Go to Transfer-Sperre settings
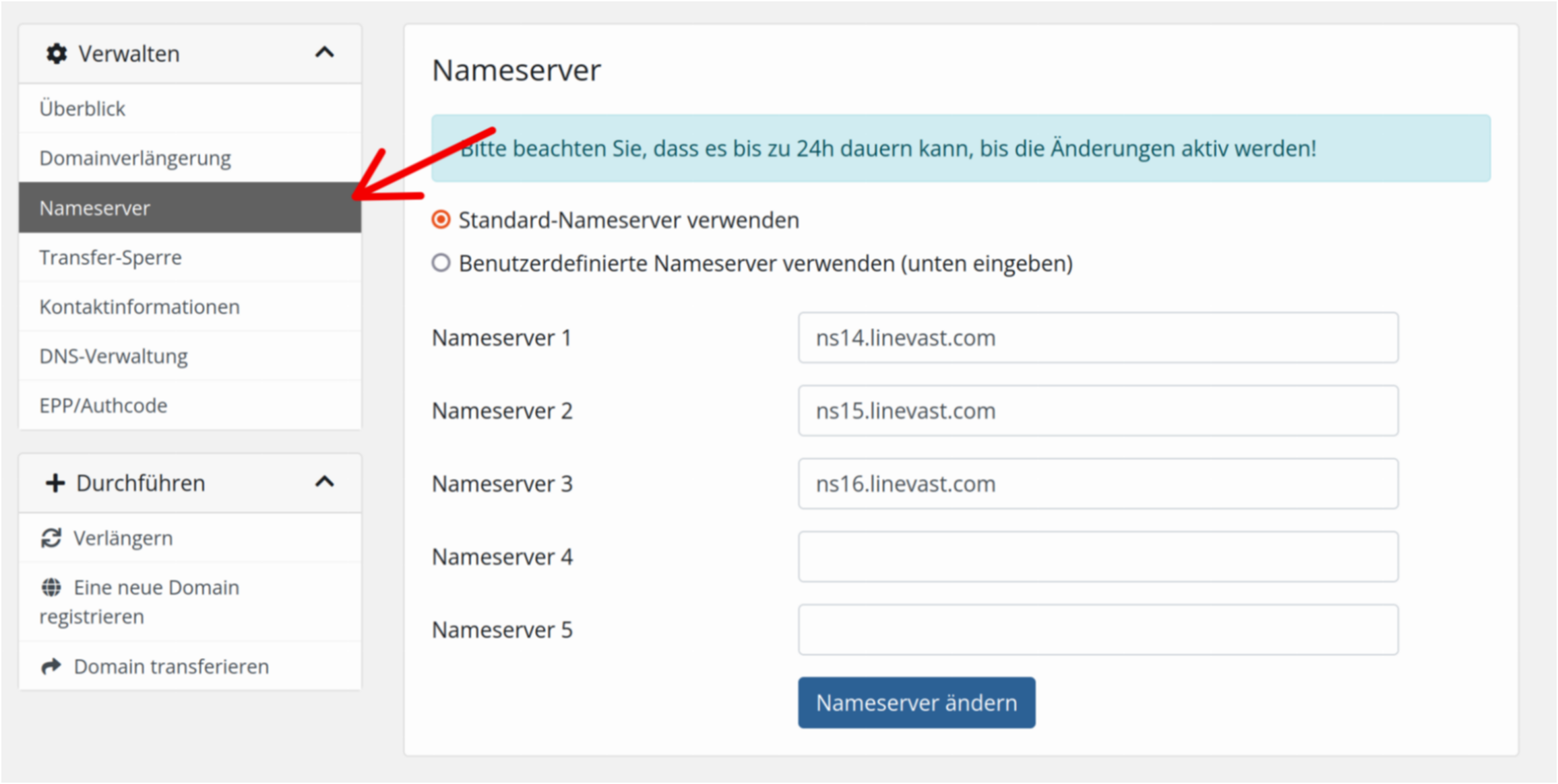The image size is (1558, 784). pyautogui.click(x=111, y=257)
